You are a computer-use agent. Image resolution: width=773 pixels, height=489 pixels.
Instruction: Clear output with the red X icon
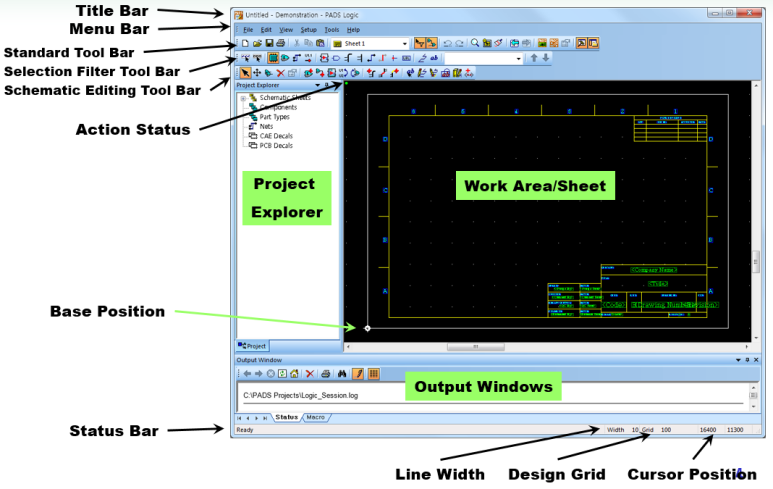(x=310, y=374)
